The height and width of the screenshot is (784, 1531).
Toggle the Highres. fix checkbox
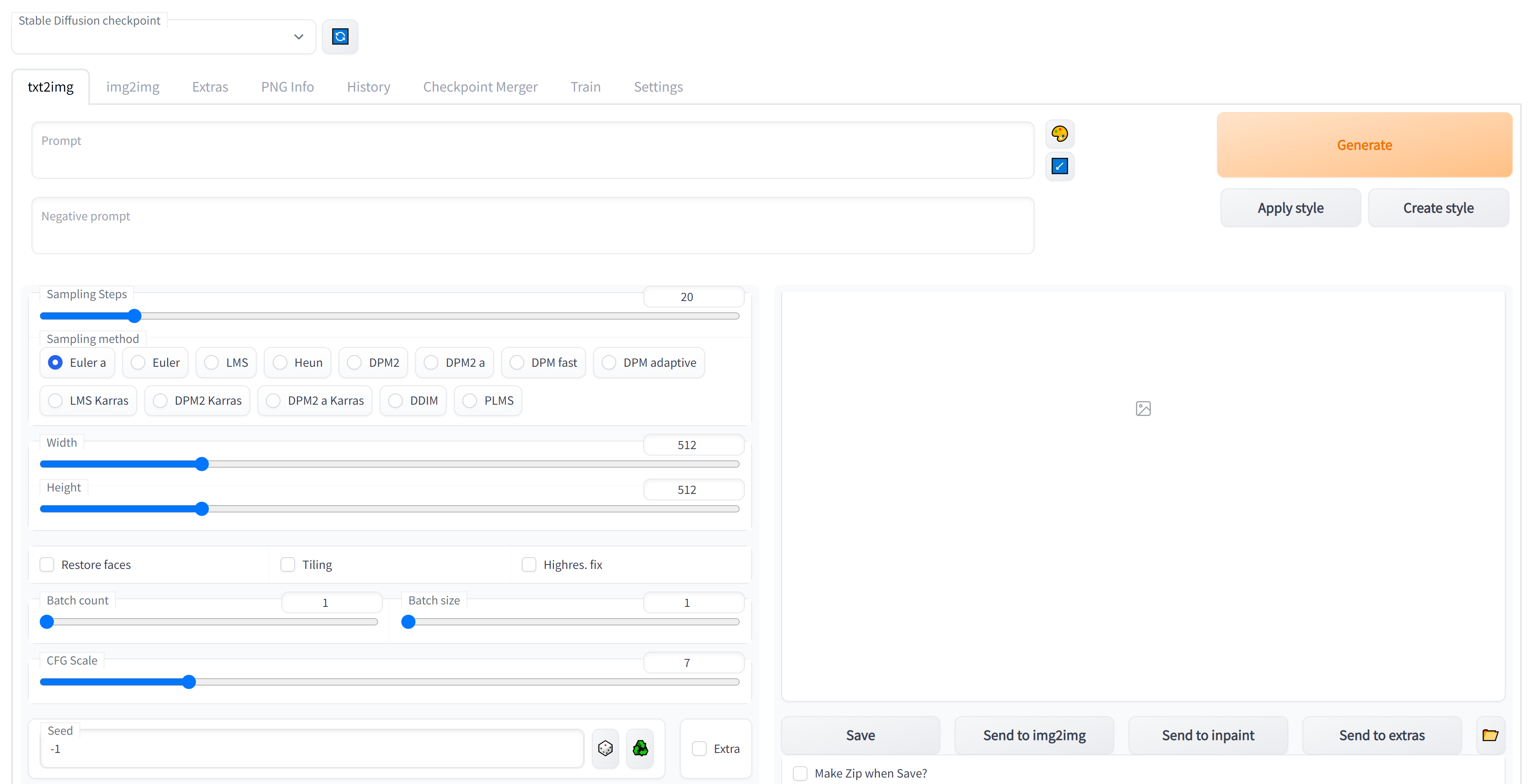point(528,564)
